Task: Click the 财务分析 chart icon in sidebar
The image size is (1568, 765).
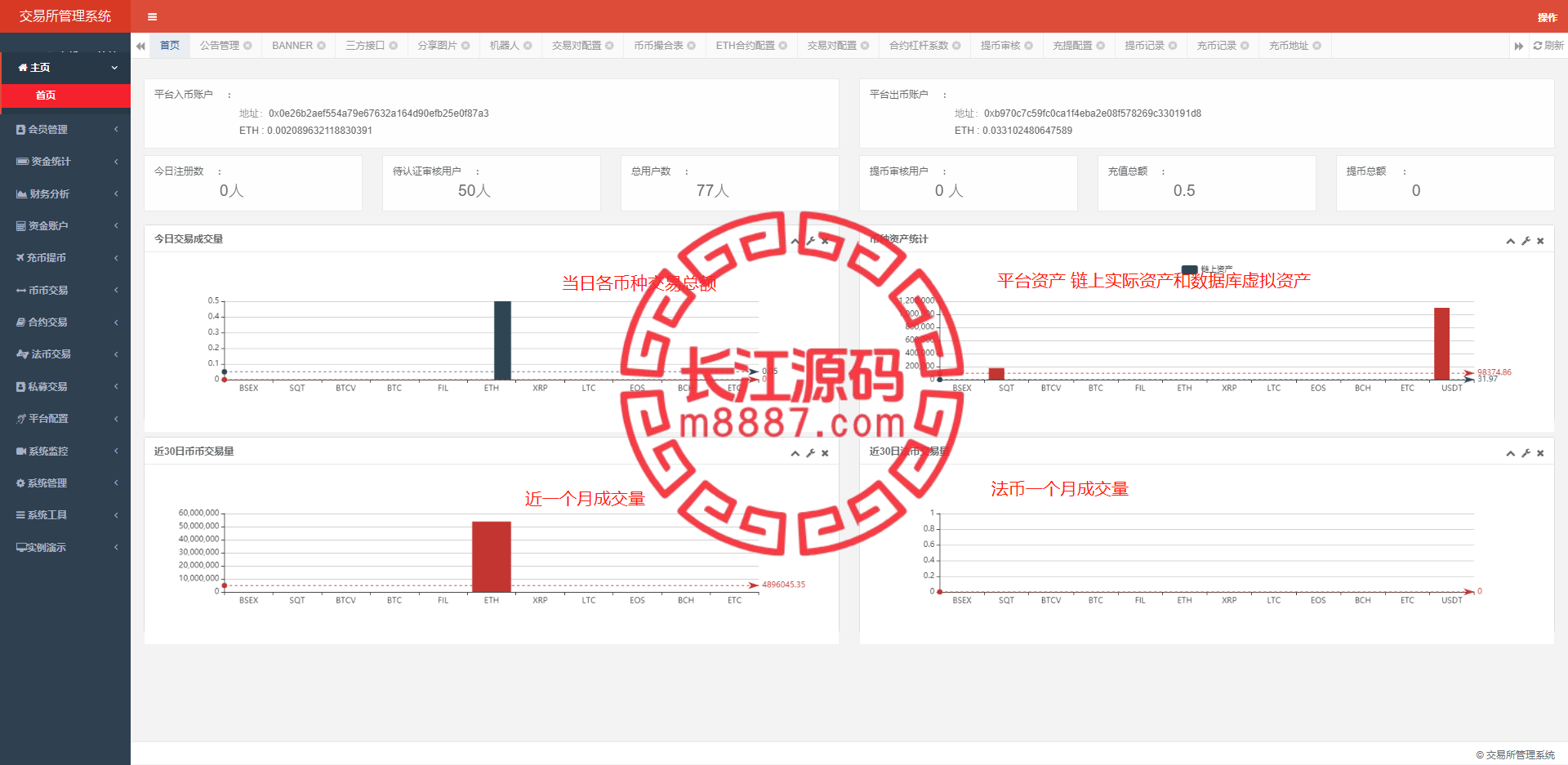Action: tap(21, 194)
